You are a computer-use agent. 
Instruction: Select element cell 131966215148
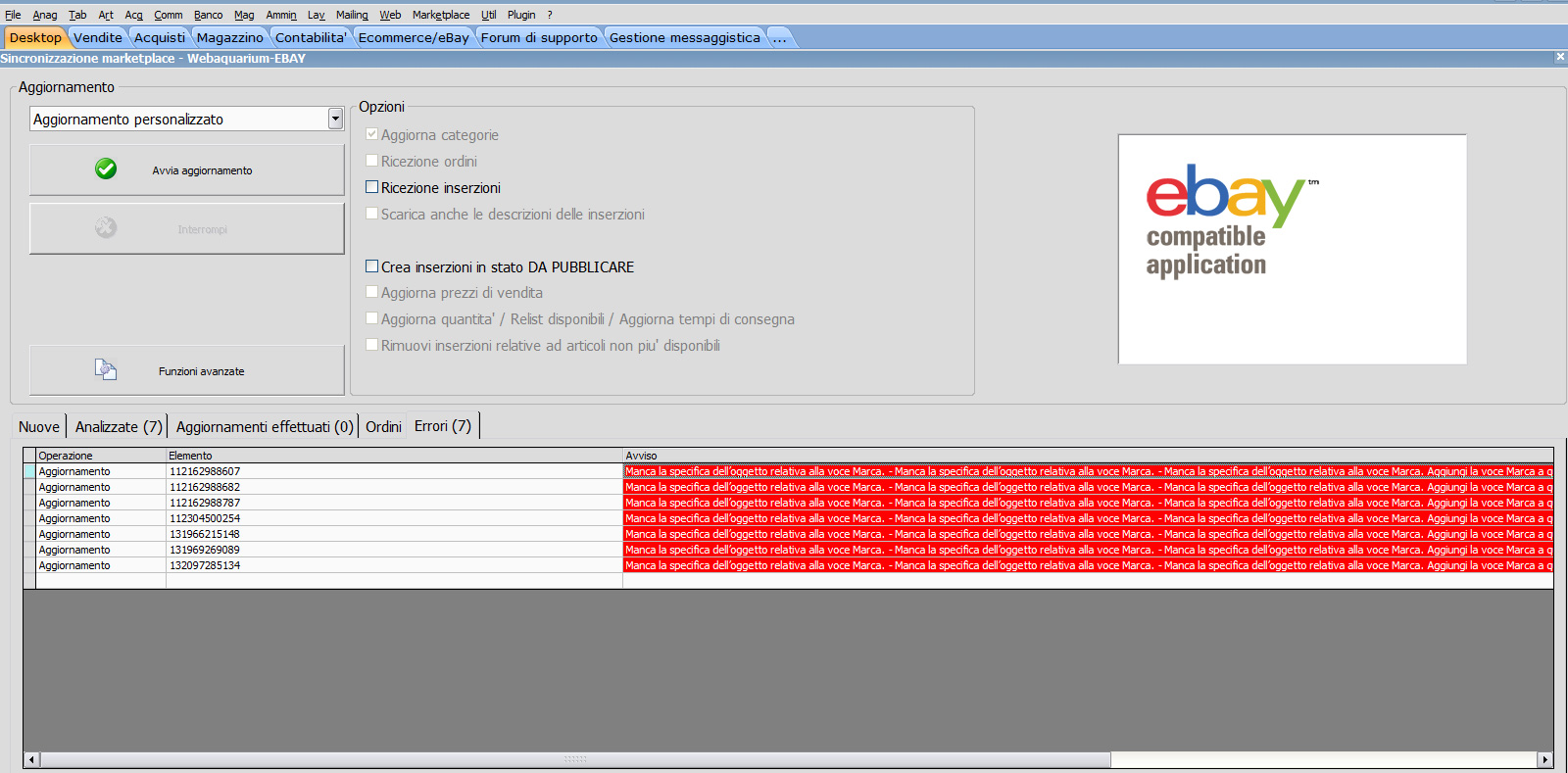point(394,534)
